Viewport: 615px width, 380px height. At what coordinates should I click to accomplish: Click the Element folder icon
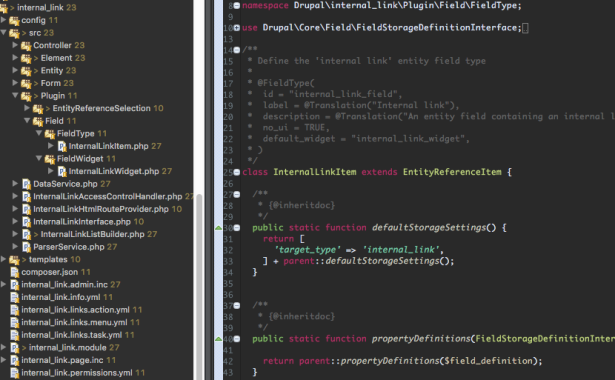point(26,58)
